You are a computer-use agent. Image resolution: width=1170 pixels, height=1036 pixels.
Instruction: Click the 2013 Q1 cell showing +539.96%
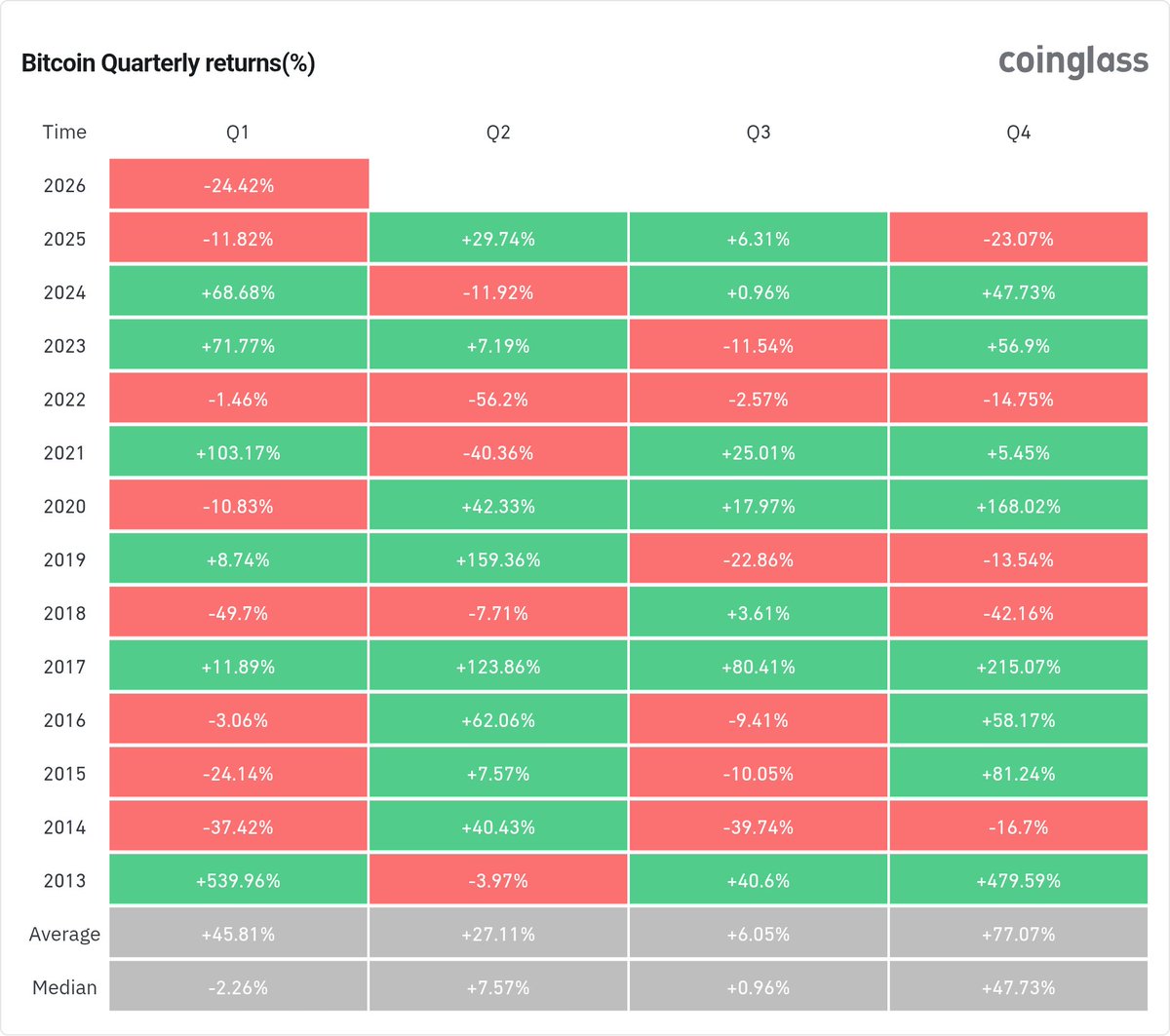(x=239, y=880)
